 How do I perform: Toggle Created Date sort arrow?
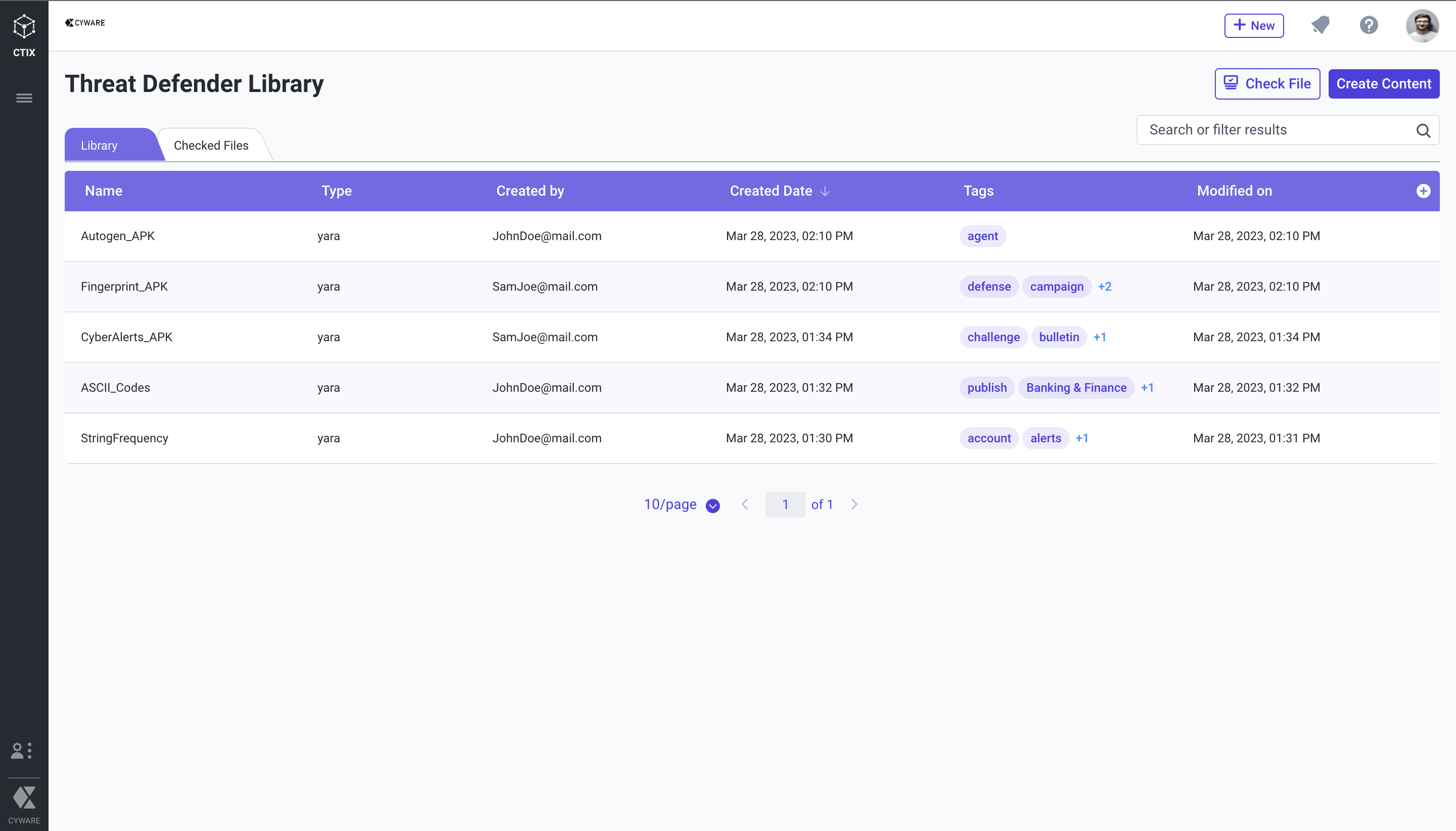click(825, 191)
